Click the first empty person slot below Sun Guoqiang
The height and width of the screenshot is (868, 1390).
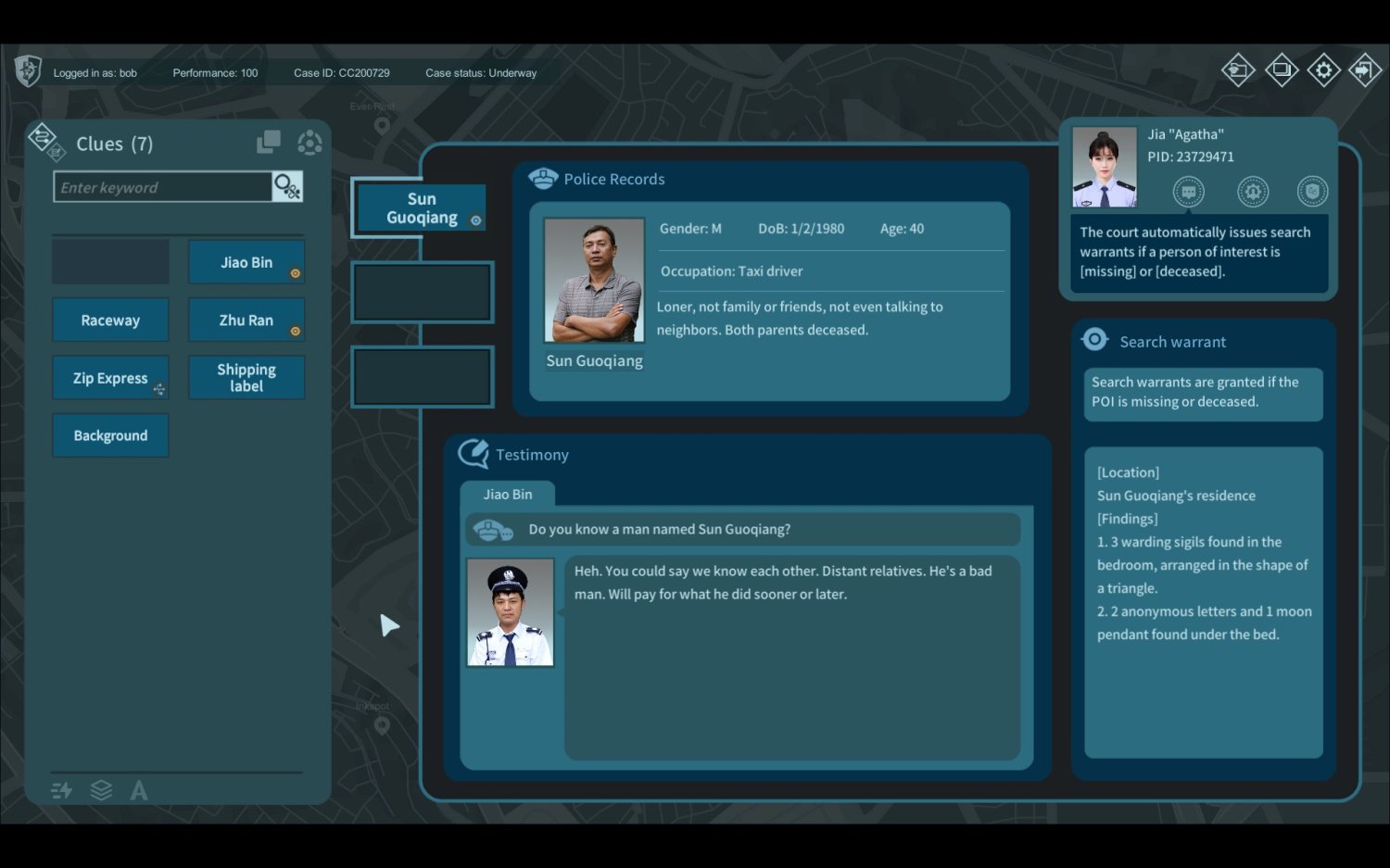[x=422, y=292]
